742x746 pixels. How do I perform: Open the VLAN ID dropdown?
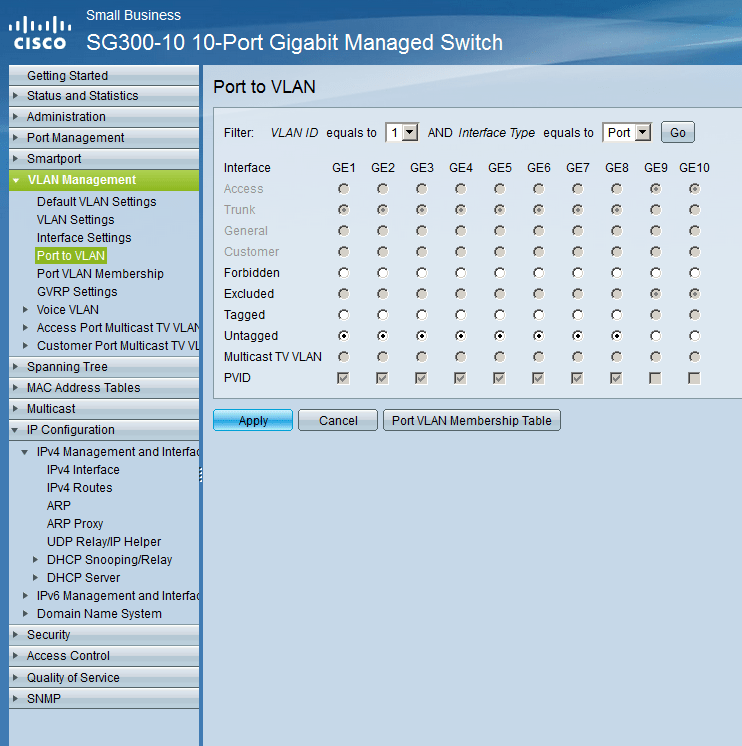point(402,132)
